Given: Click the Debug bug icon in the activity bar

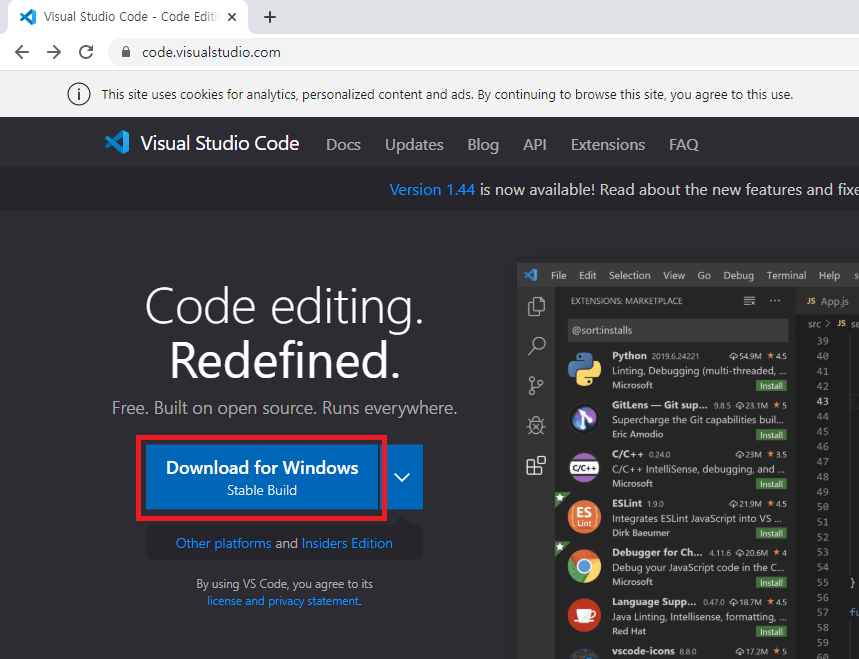Looking at the screenshot, I should (x=536, y=425).
